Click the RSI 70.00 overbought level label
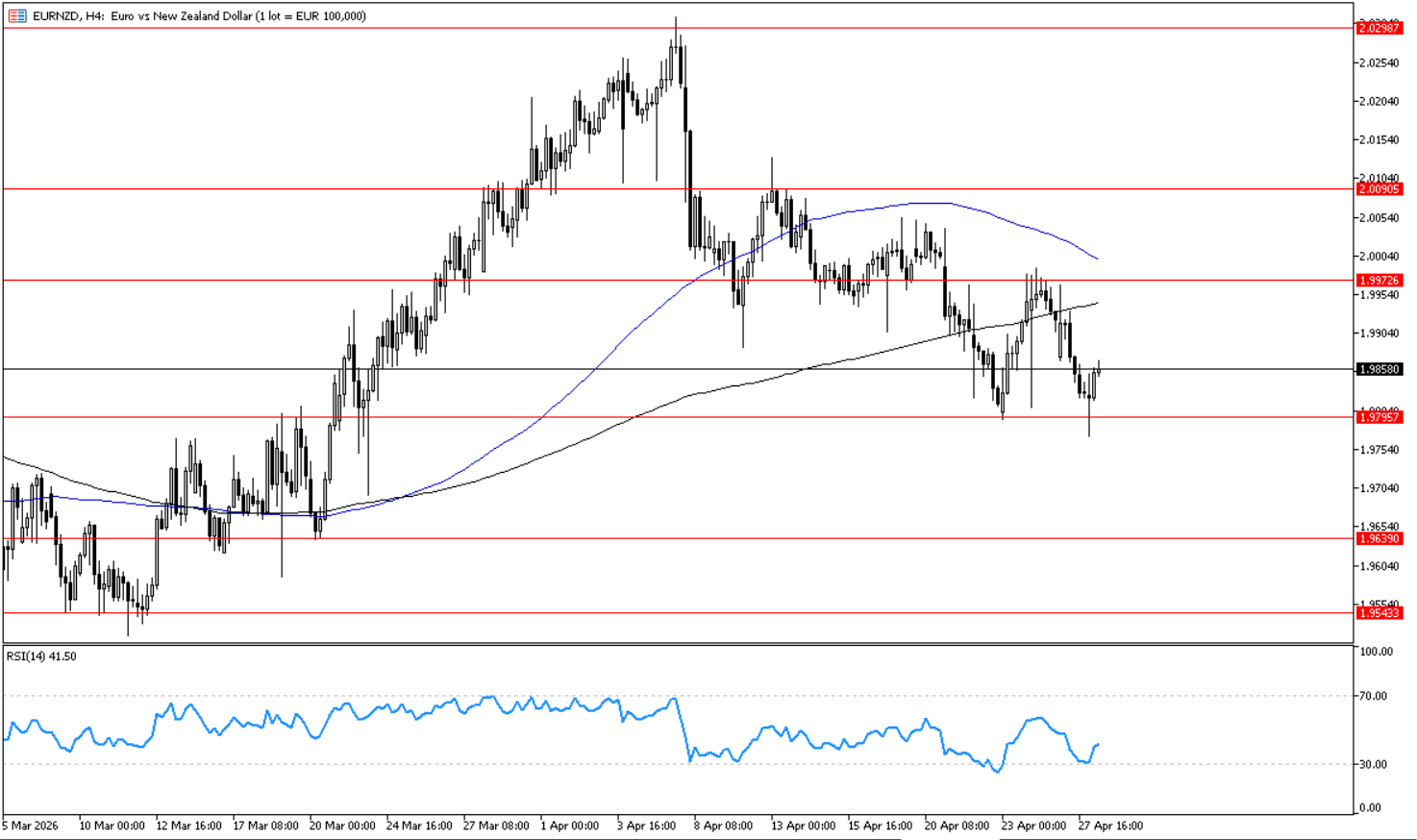Screen dimensions: 1417x840 1377,696
